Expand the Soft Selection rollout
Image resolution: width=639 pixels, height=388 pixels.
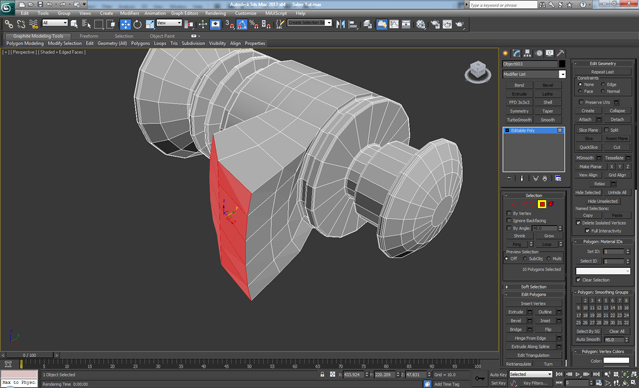[533, 287]
